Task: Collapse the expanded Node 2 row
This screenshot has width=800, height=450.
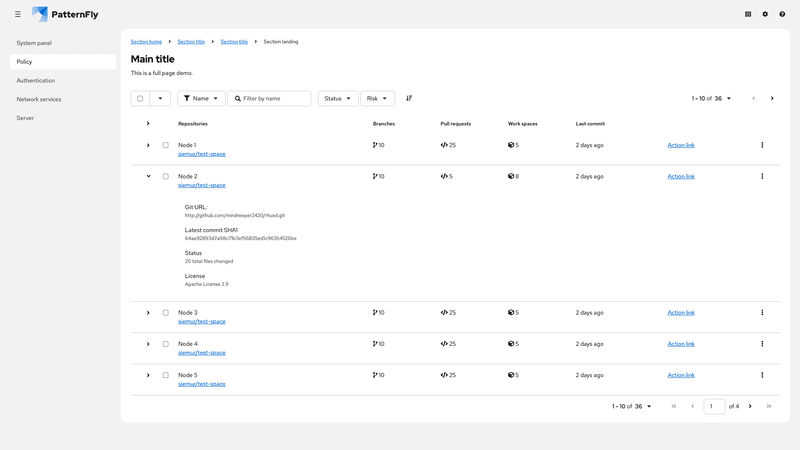Action: point(148,176)
